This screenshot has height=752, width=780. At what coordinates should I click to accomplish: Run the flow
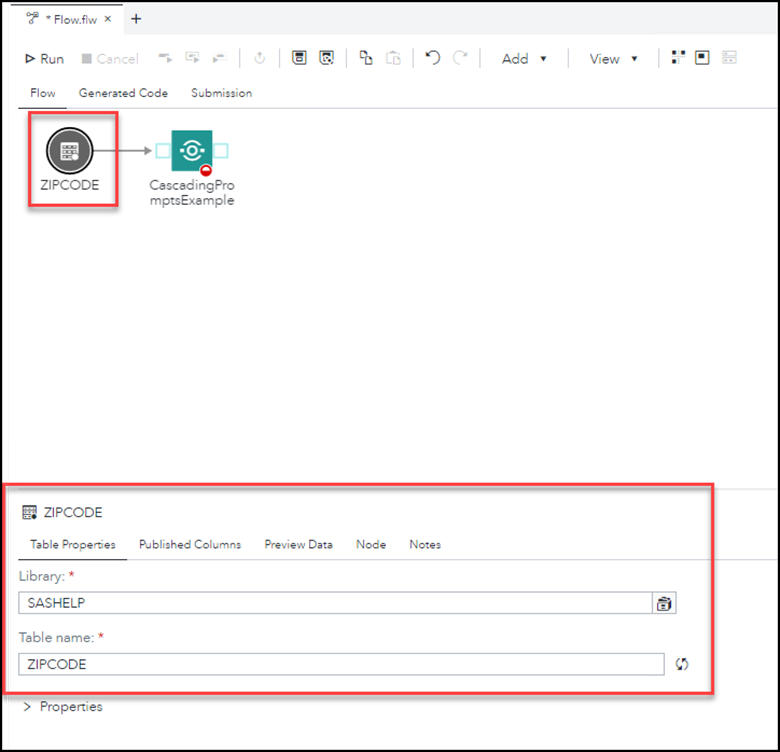coord(44,59)
